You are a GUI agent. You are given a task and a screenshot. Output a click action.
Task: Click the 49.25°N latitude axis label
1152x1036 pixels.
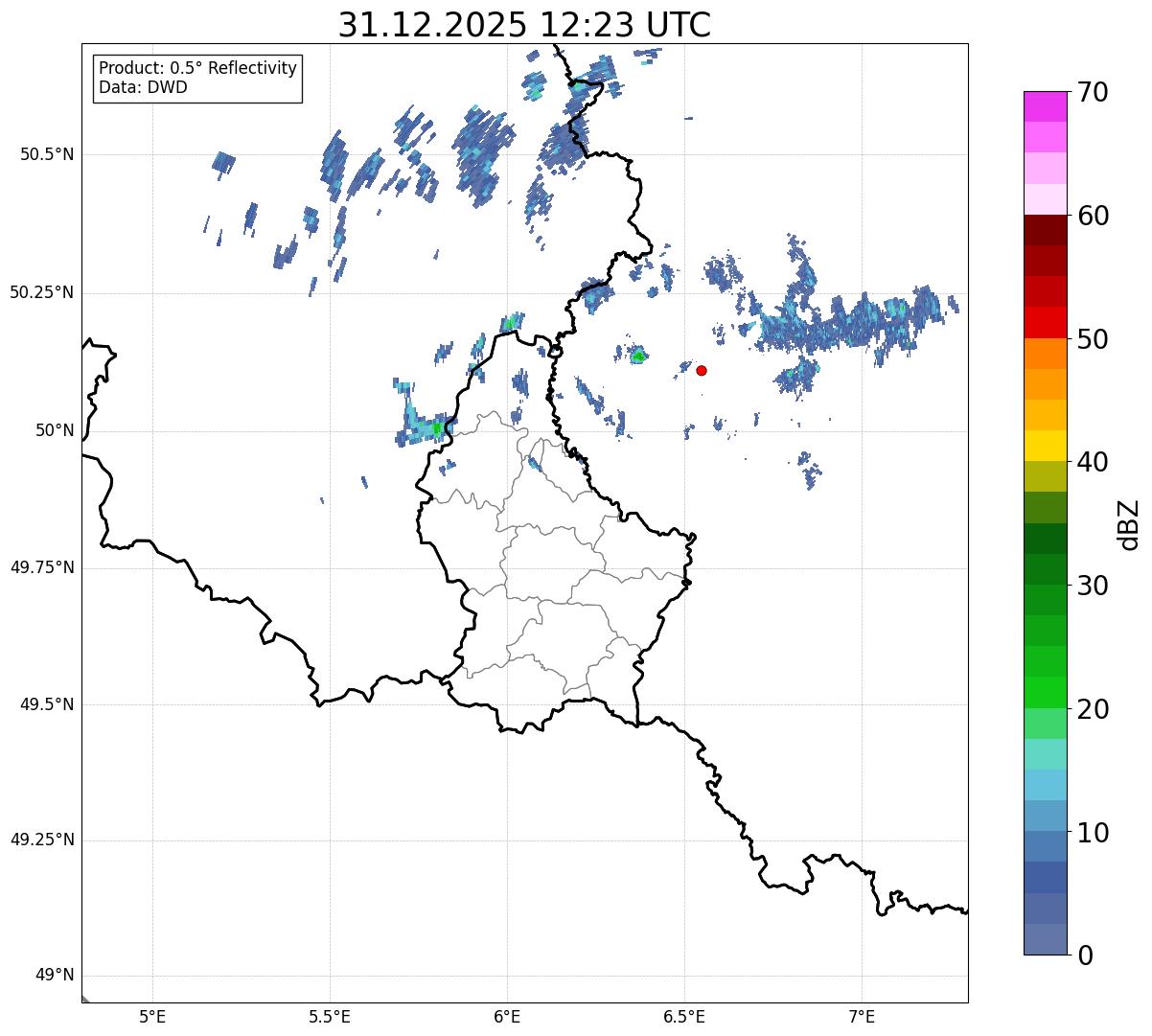42,840
